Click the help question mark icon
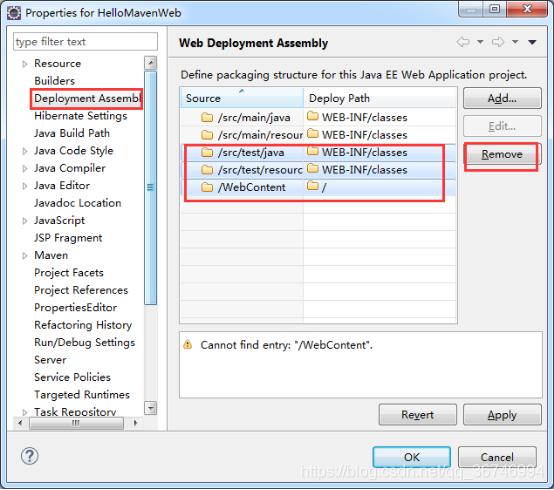The image size is (554, 490). (29, 456)
